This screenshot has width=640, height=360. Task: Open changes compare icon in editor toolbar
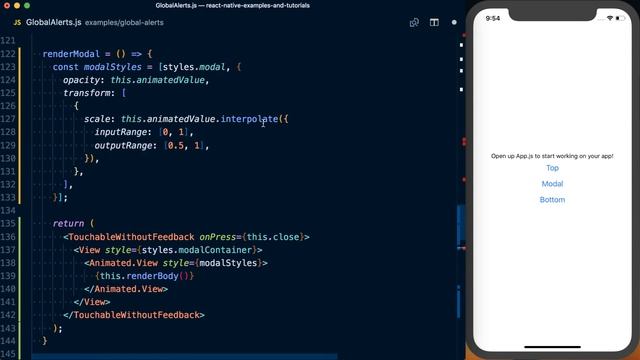(x=414, y=22)
